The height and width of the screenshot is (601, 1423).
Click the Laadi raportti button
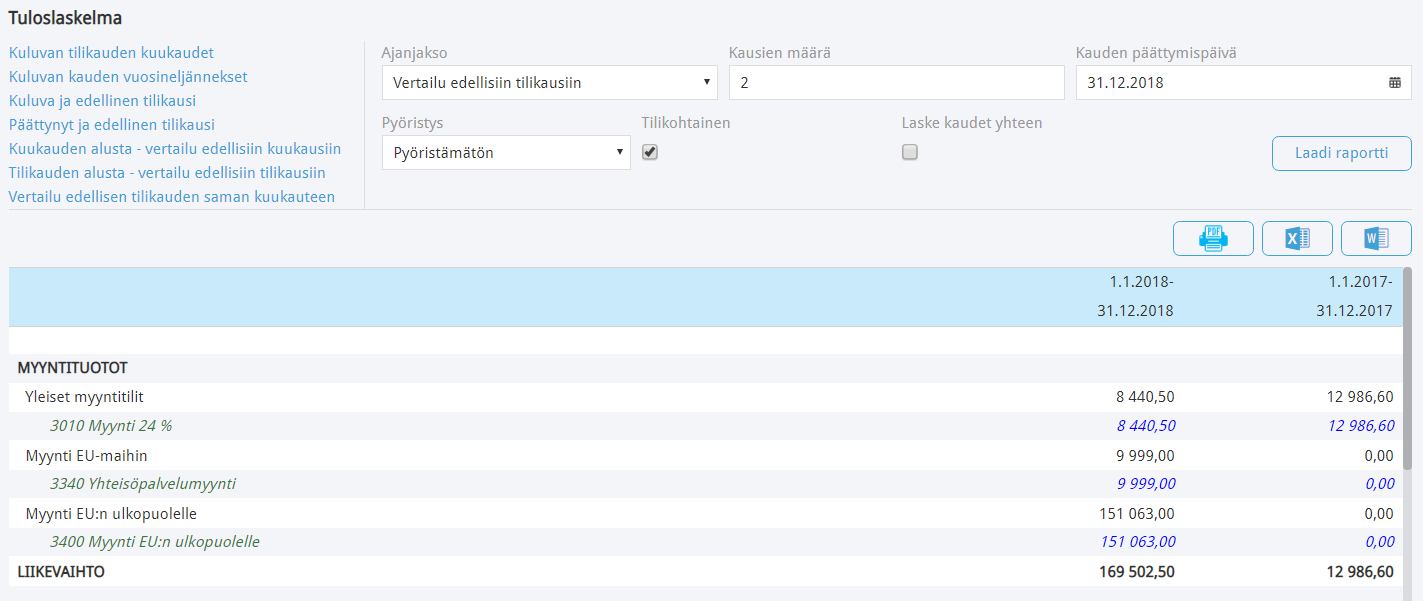(1342, 153)
